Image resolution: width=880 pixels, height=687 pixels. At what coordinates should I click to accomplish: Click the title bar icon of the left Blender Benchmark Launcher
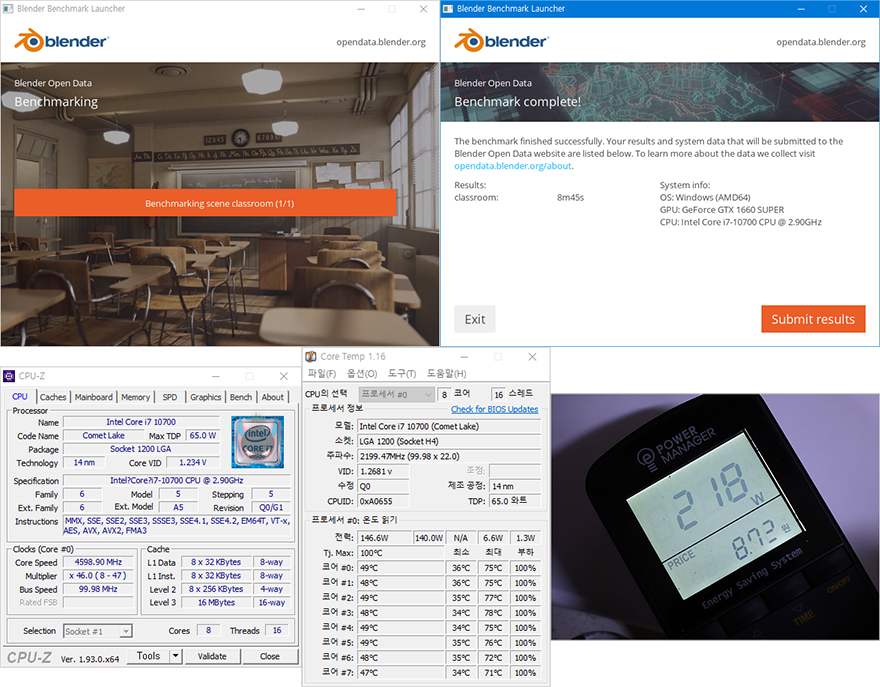(x=8, y=8)
